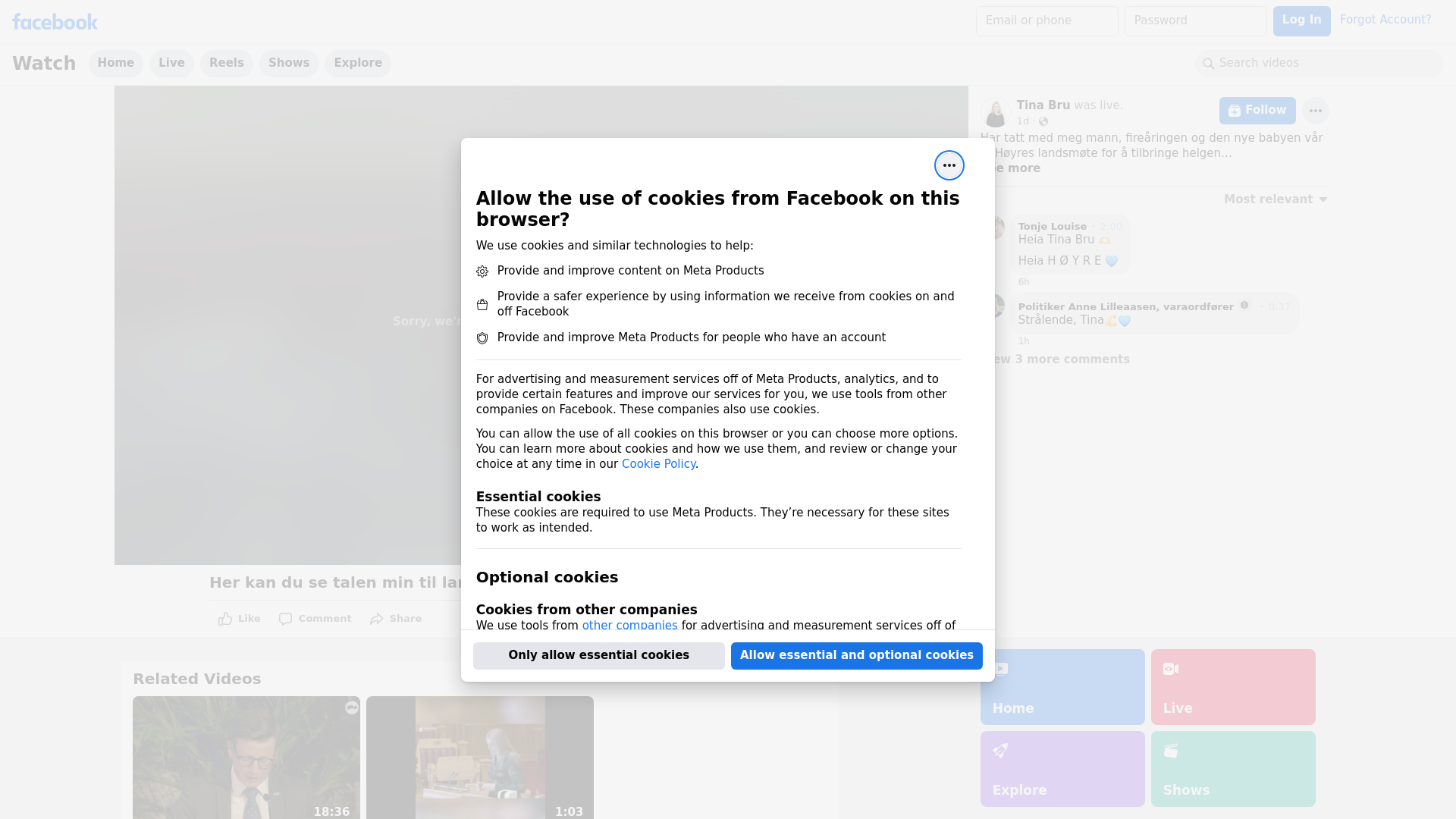This screenshot has height=819, width=1456.
Task: Click the Share arrow icon
Action: coord(377,619)
